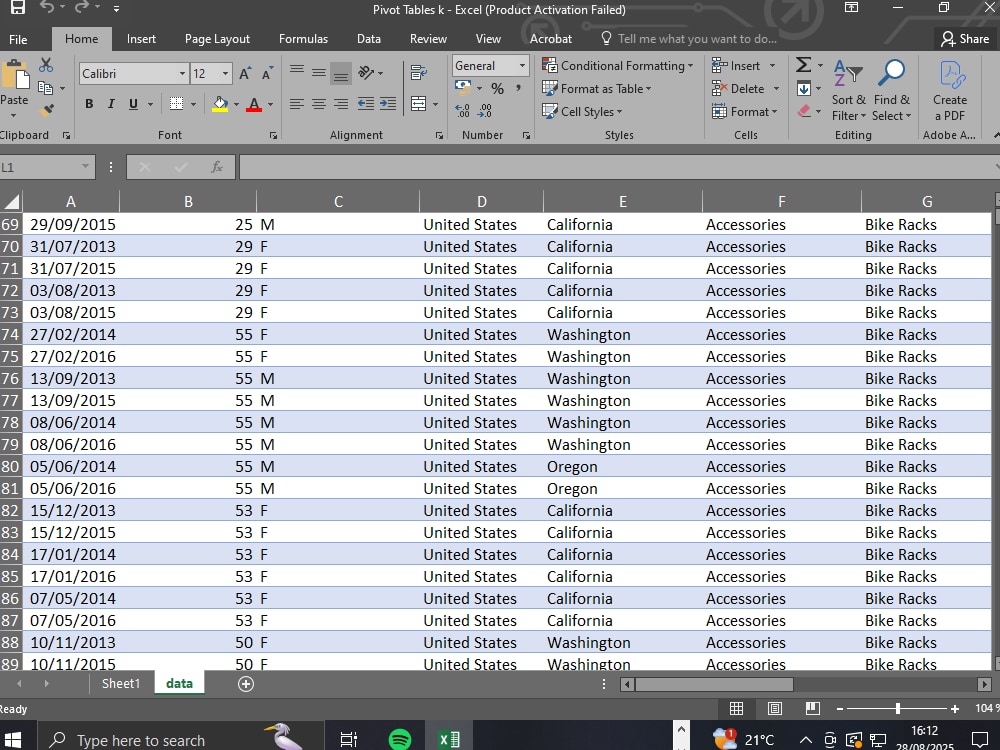Select Bottom Align icon
Screen dimensions: 1000x750
pos(341,73)
